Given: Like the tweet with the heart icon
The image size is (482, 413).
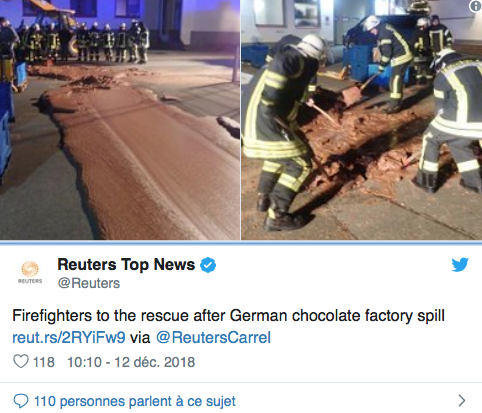Looking at the screenshot, I should tap(21, 361).
